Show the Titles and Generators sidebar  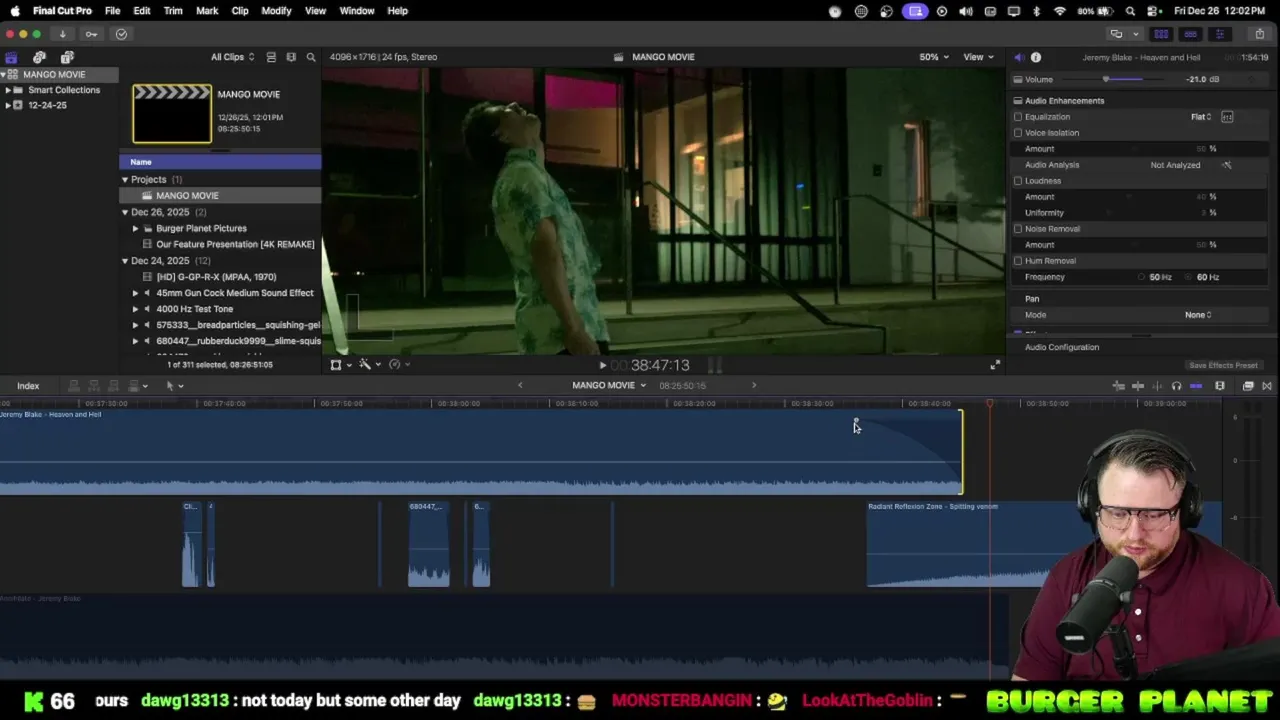67,57
